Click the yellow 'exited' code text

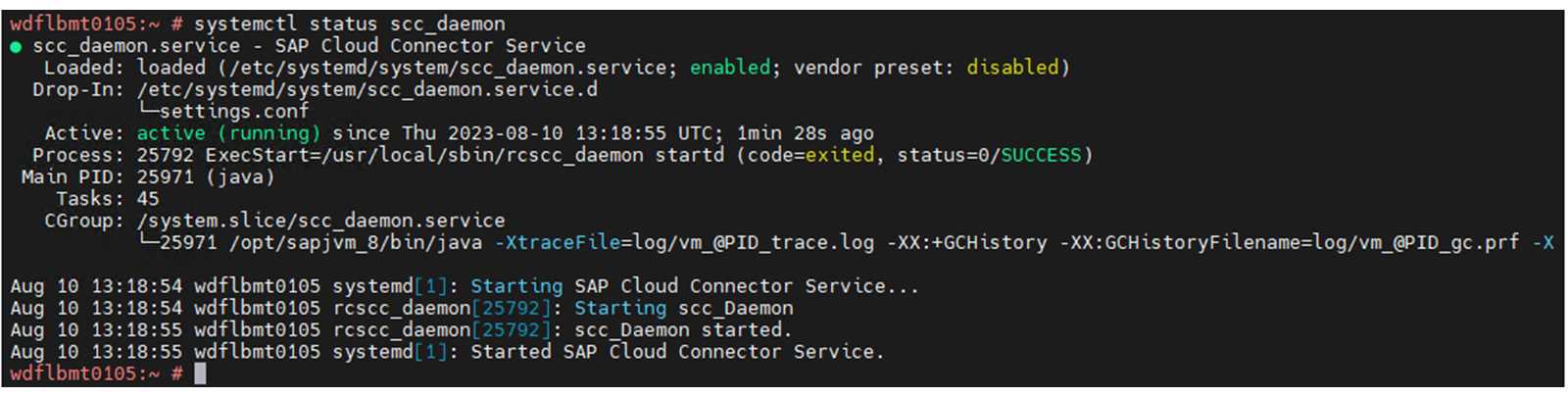(x=839, y=155)
